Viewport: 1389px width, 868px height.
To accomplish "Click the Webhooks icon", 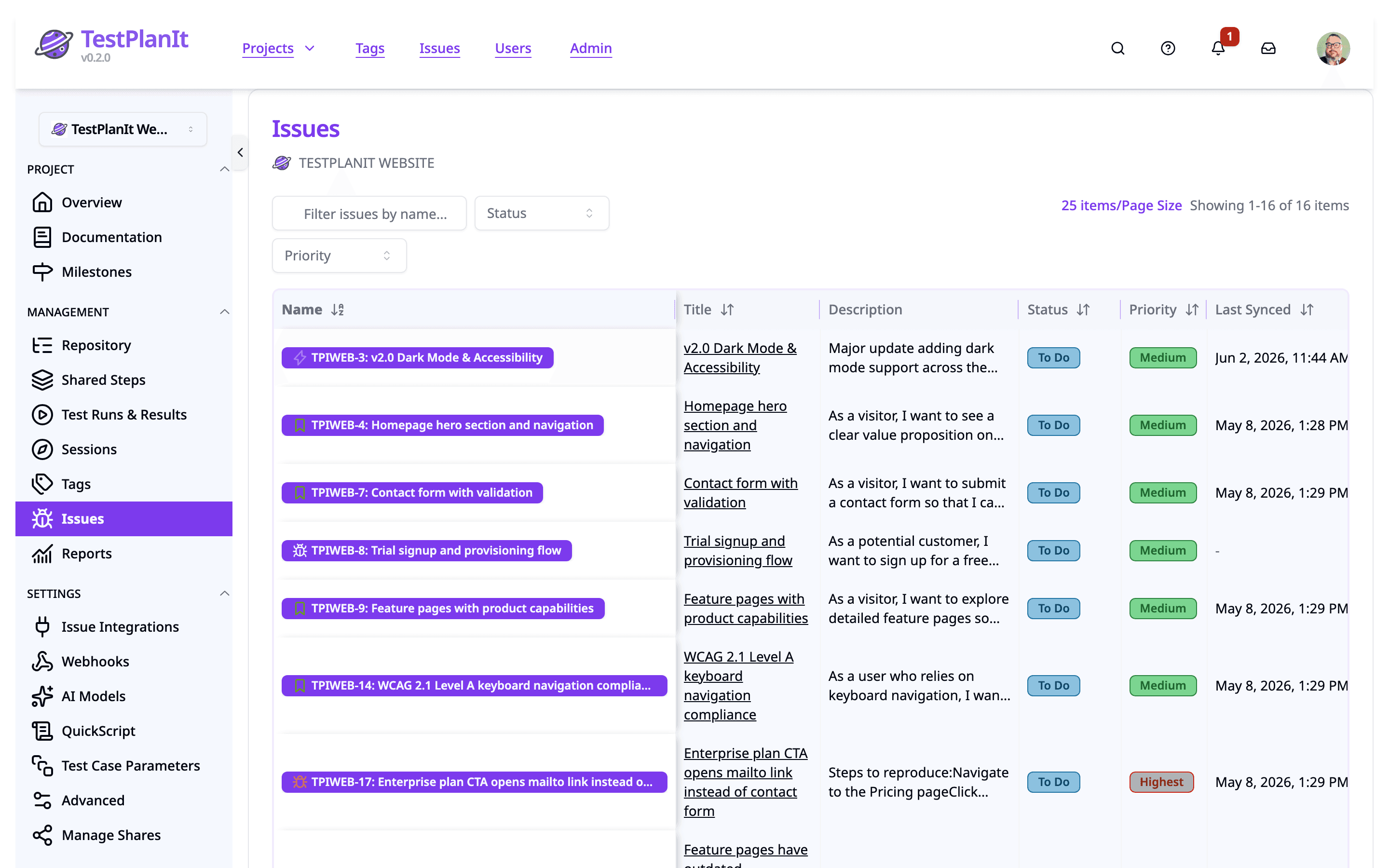I will click(42, 661).
